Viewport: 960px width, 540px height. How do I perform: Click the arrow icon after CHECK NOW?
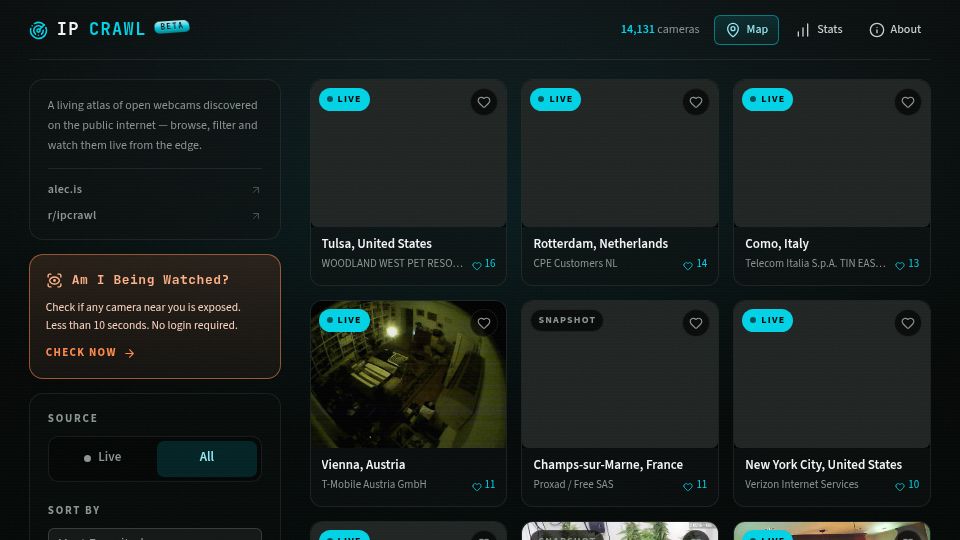[129, 353]
